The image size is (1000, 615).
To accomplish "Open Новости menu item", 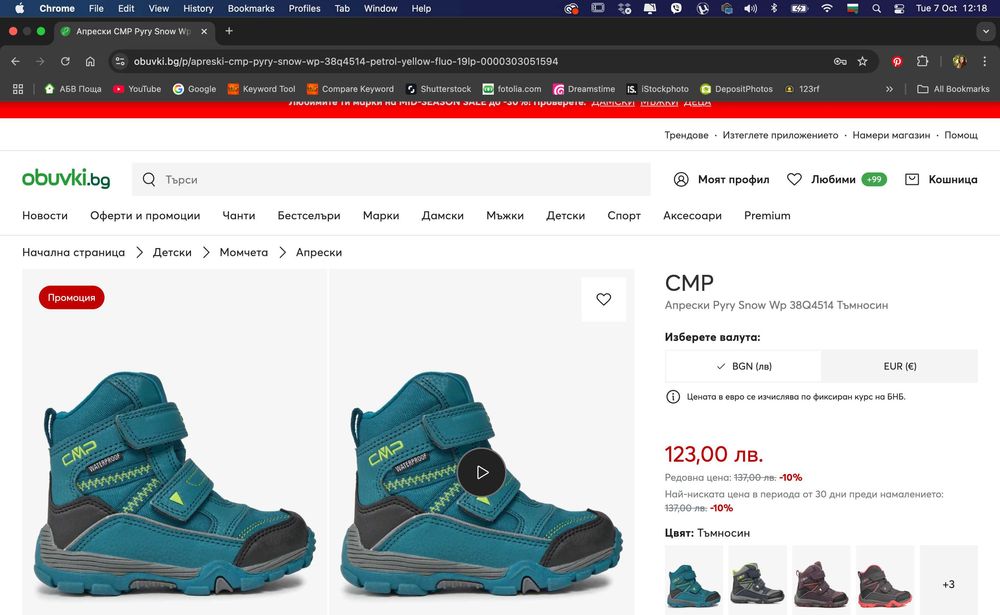I will (45, 216).
